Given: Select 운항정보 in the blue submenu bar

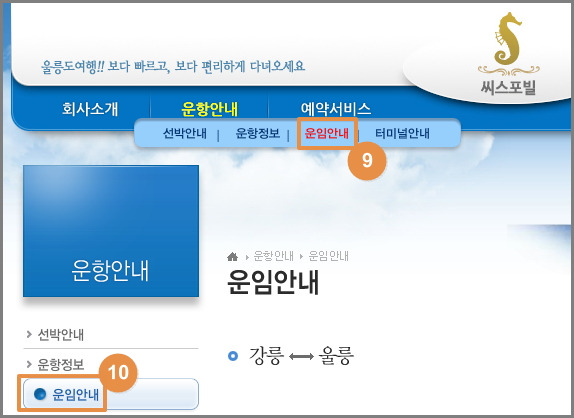Looking at the screenshot, I should click(x=258, y=133).
